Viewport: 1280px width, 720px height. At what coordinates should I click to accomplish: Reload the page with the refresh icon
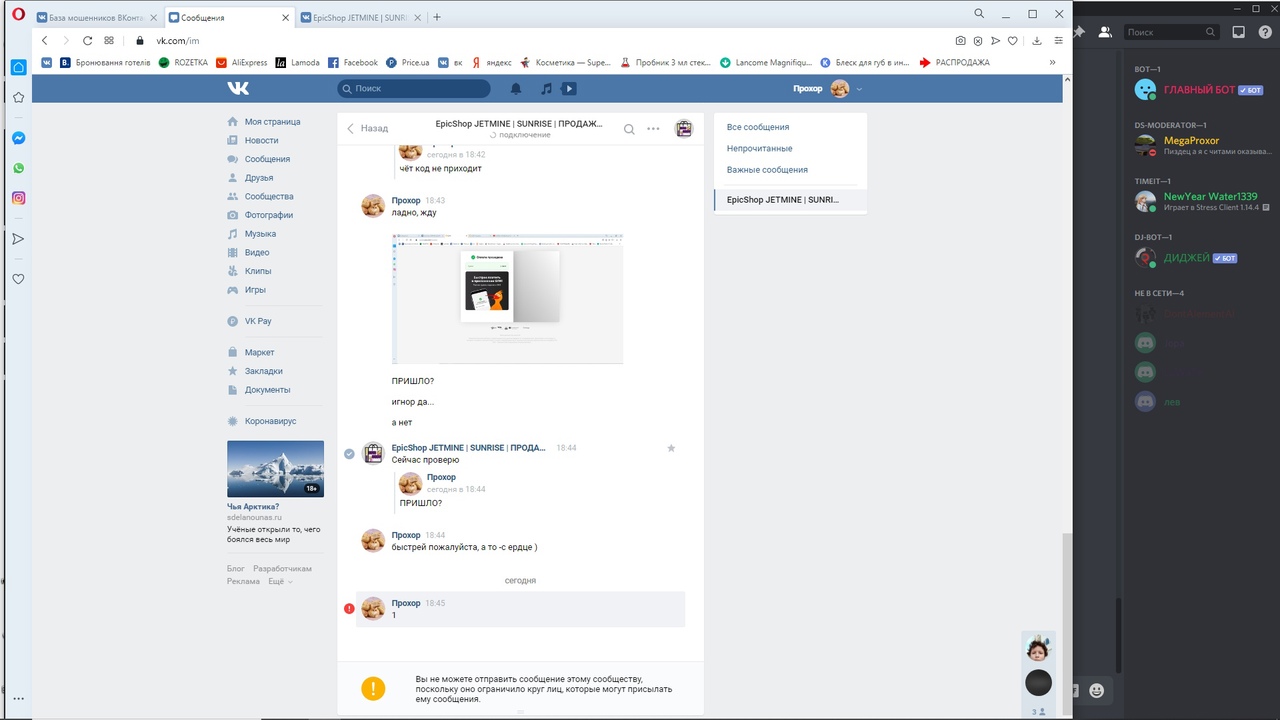(87, 41)
